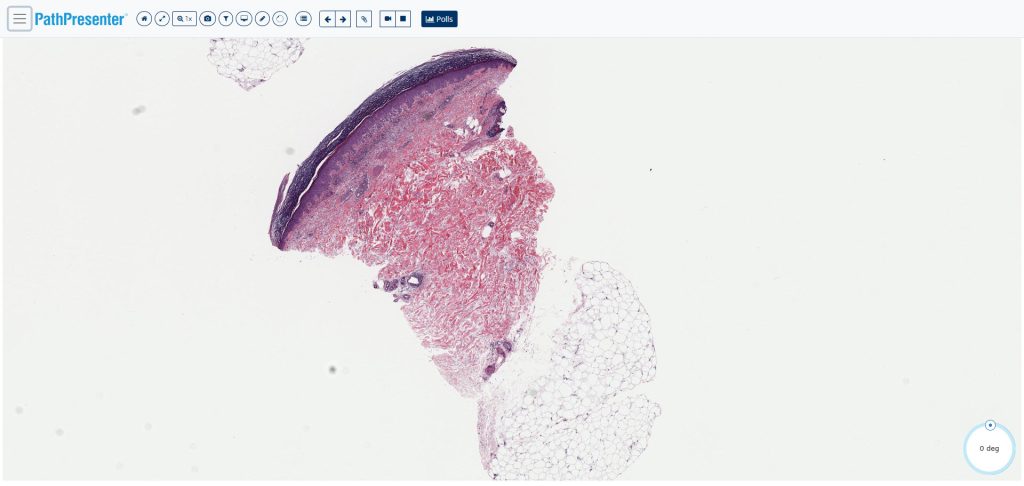Click the PathPresenter logo
This screenshot has width=1024, height=486.
80,20
